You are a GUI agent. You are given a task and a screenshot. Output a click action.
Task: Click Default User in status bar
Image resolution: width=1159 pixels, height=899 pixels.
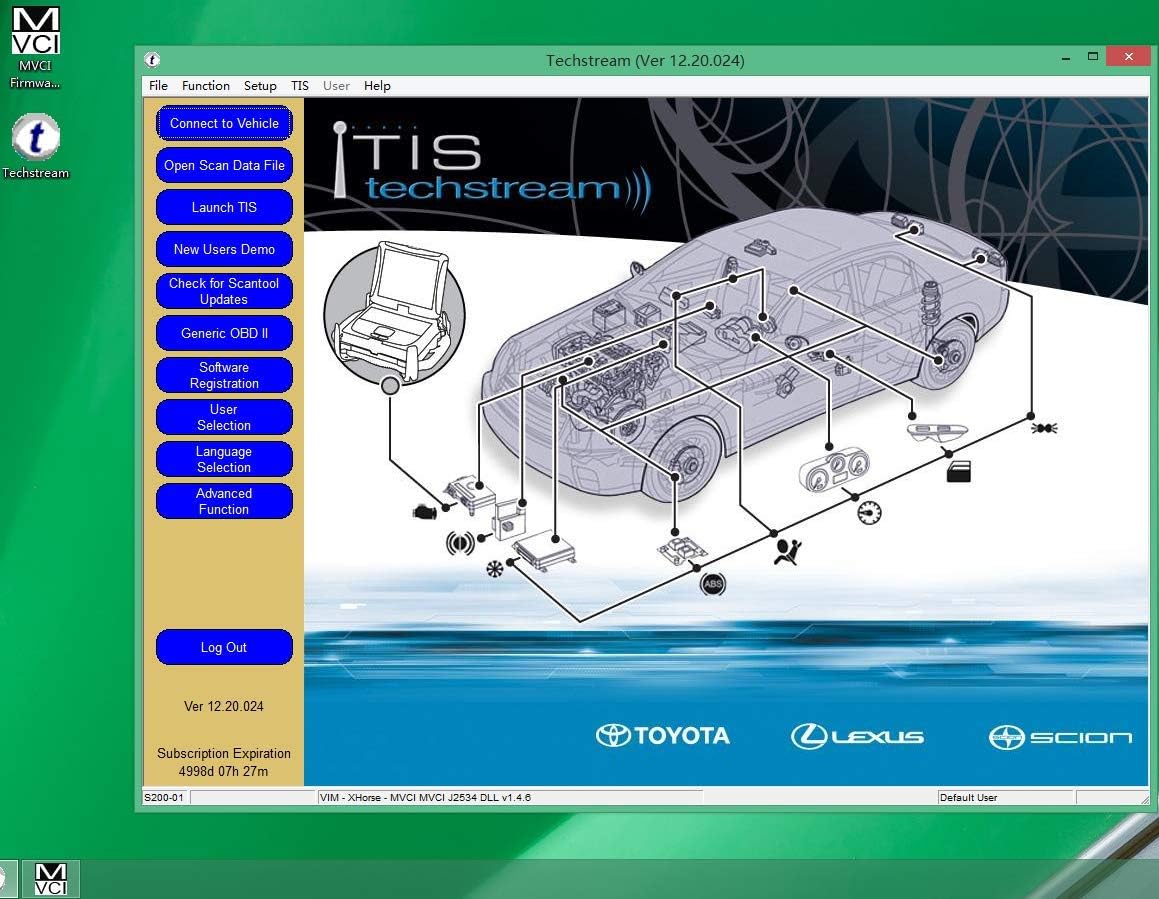tap(968, 798)
